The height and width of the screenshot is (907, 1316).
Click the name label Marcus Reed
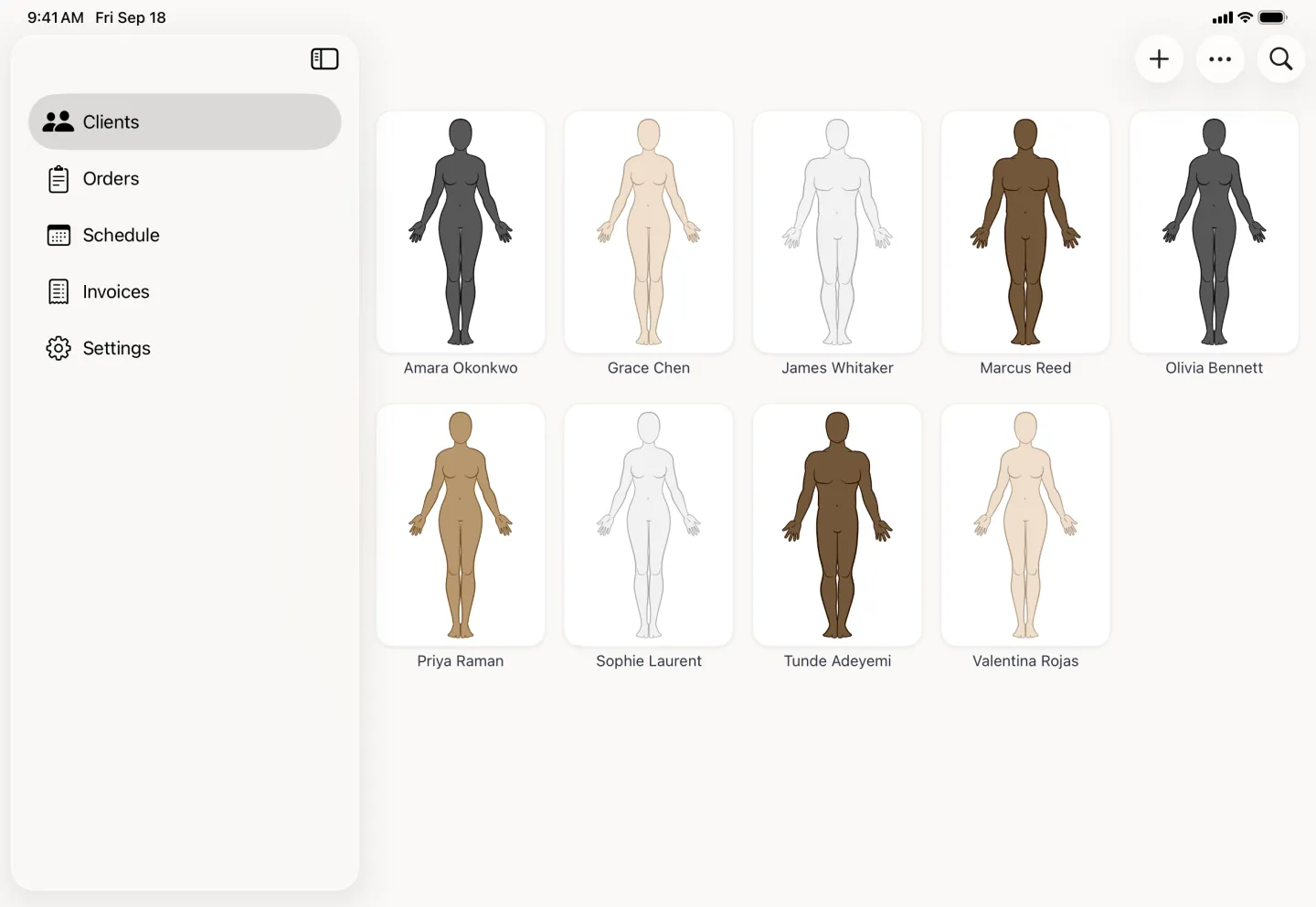click(x=1025, y=368)
